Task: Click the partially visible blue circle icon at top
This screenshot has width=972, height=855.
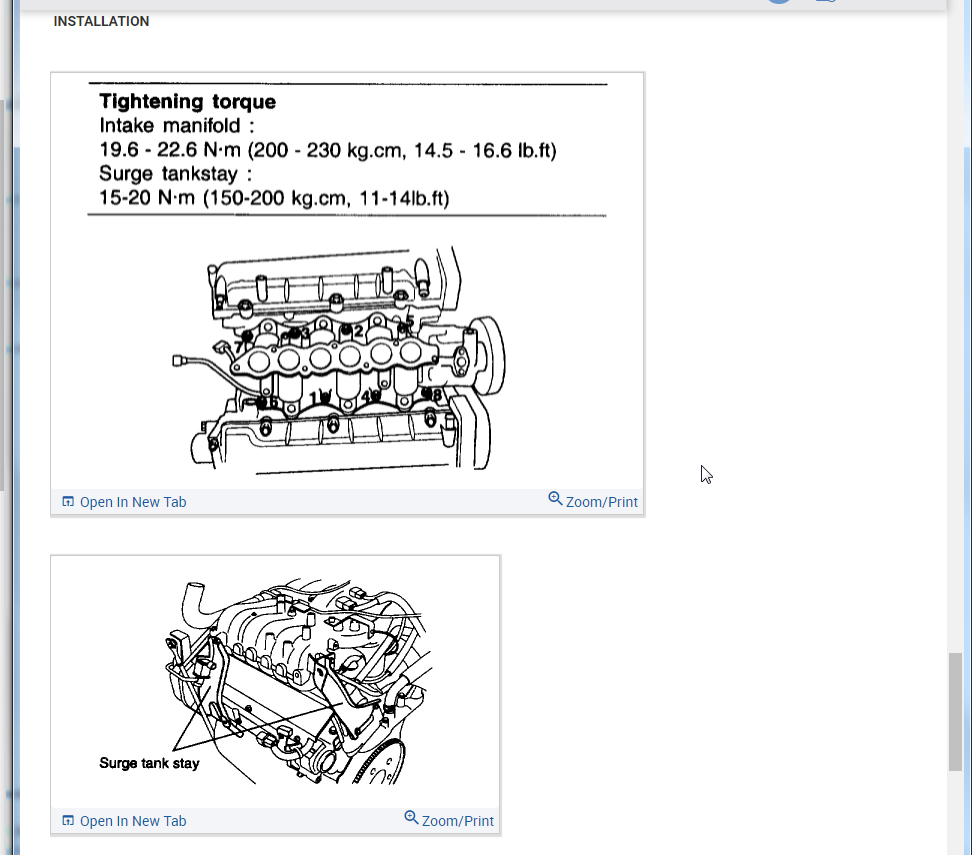Action: click(x=779, y=2)
